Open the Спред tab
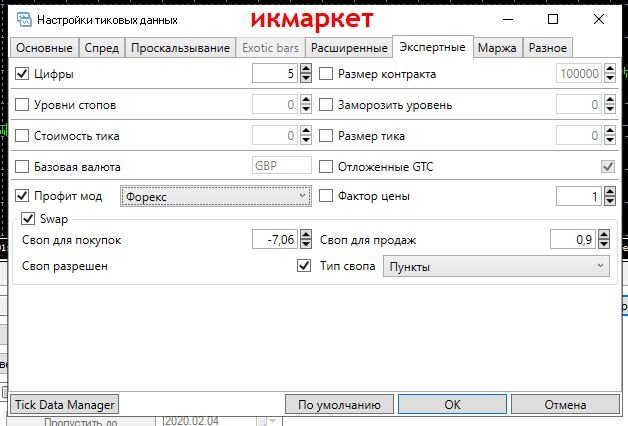 point(102,48)
